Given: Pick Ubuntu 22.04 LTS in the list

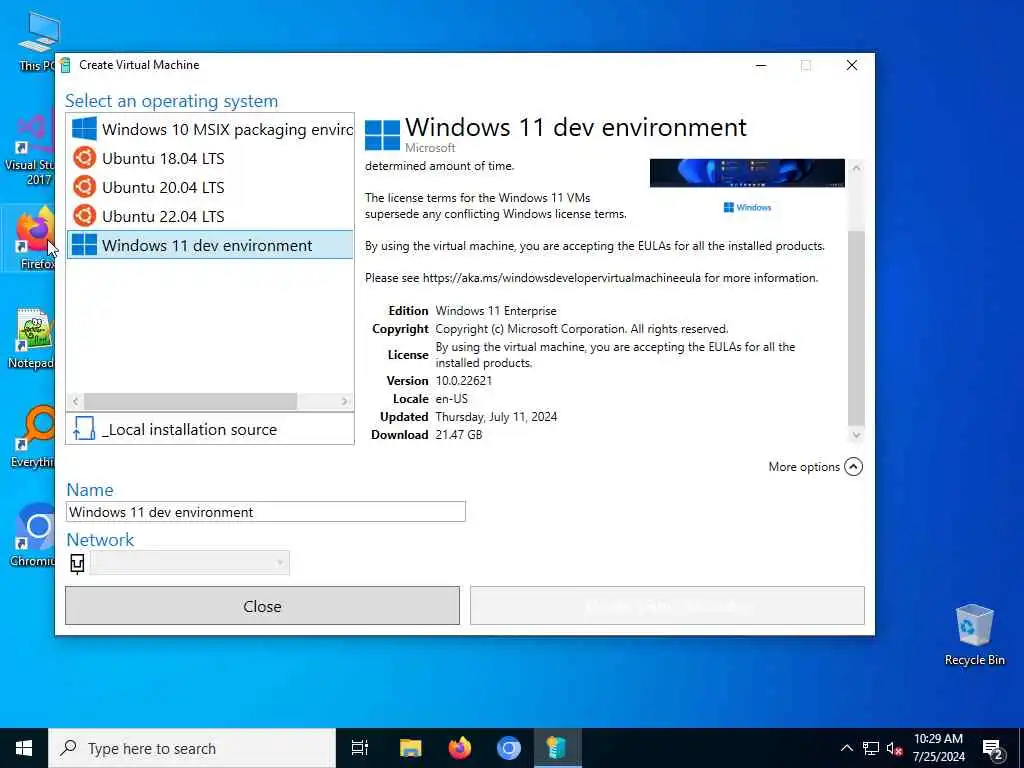Looking at the screenshot, I should point(210,216).
